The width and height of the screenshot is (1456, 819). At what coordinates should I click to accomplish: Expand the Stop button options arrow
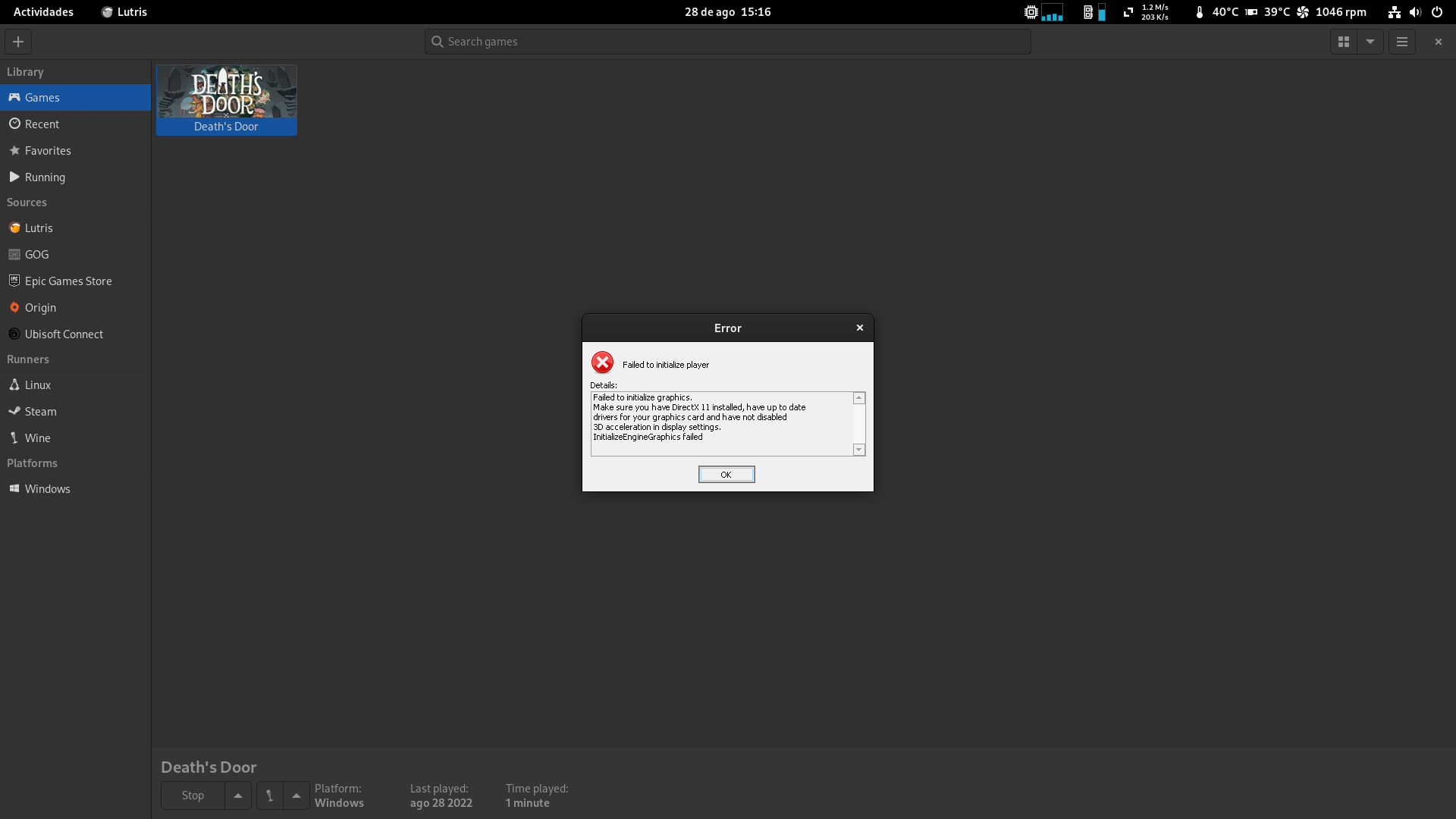click(237, 795)
